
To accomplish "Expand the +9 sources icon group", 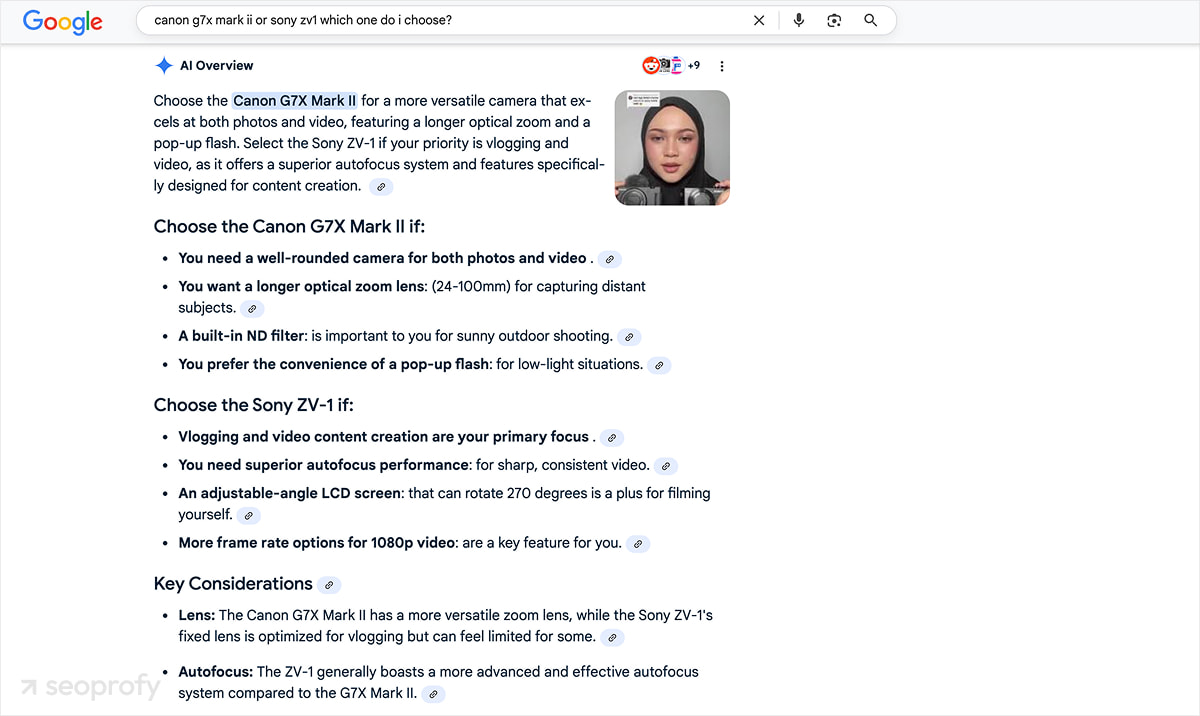I will 693,66.
